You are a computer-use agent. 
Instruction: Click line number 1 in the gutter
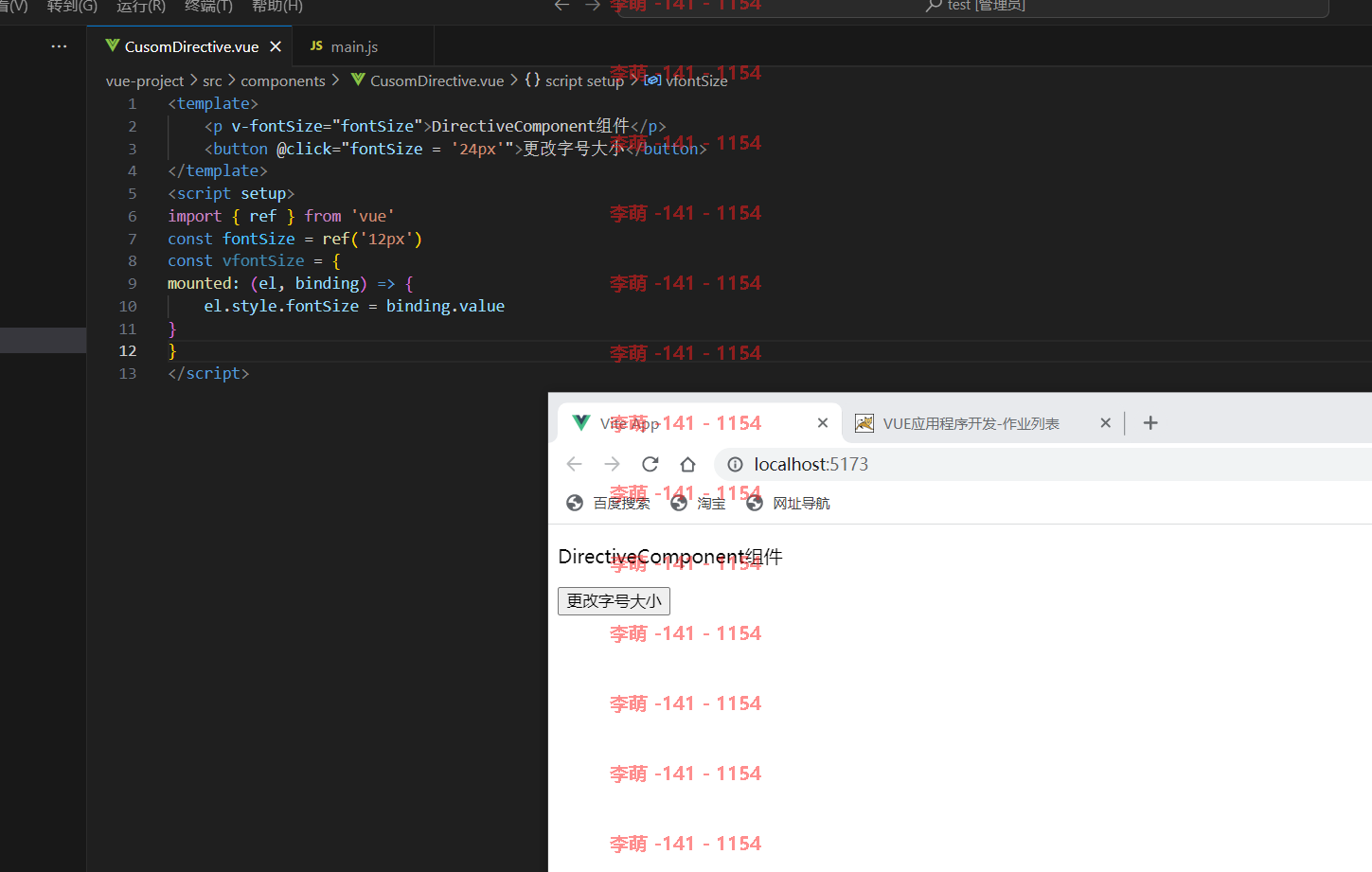tap(133, 104)
